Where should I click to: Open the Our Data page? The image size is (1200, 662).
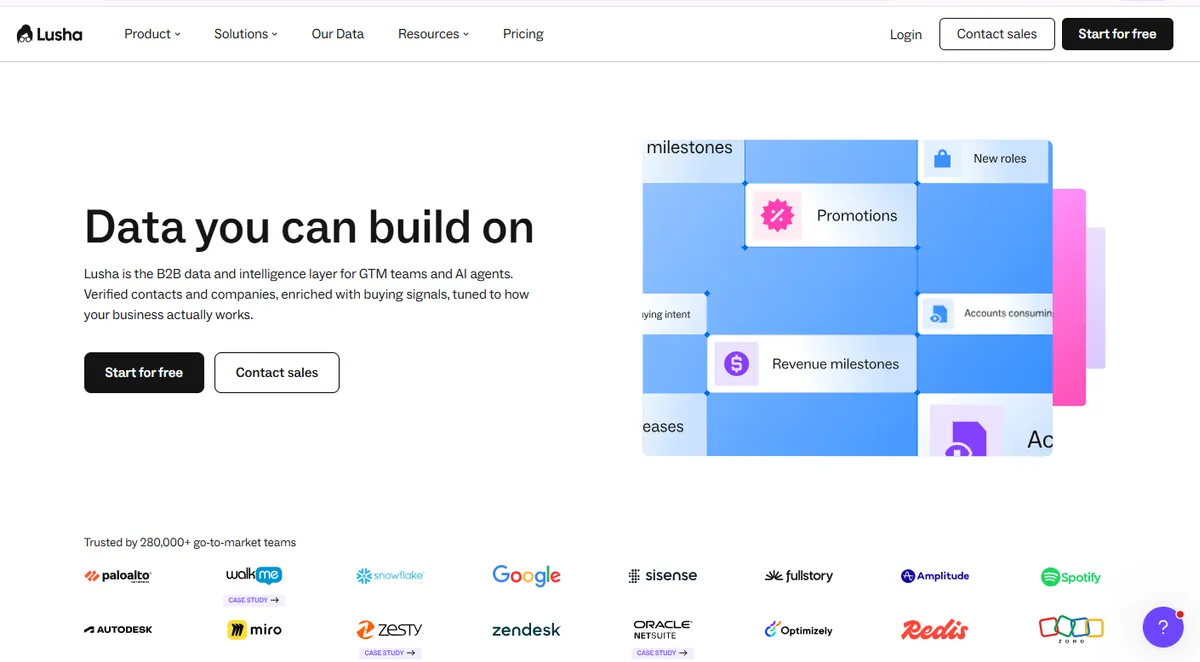tap(338, 34)
